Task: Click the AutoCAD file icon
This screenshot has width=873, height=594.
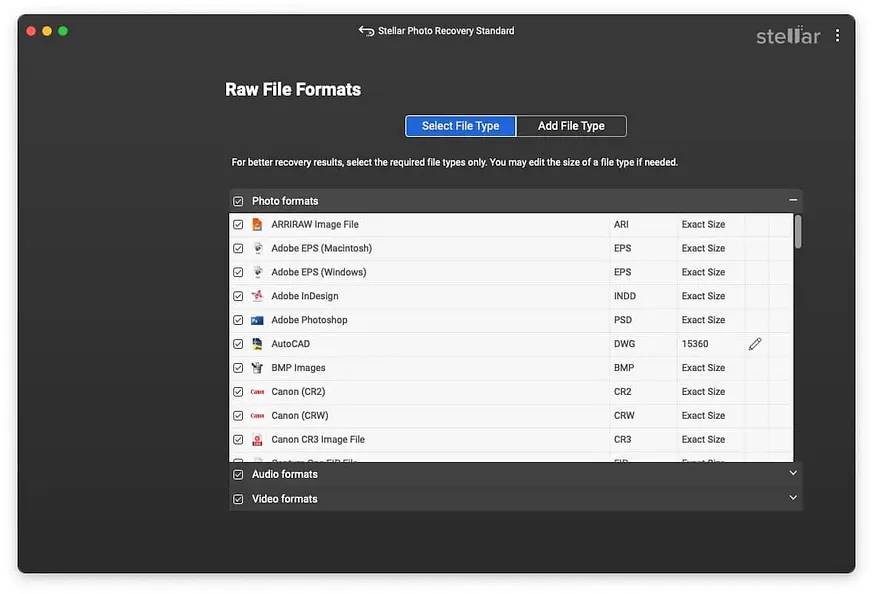Action: coord(257,344)
